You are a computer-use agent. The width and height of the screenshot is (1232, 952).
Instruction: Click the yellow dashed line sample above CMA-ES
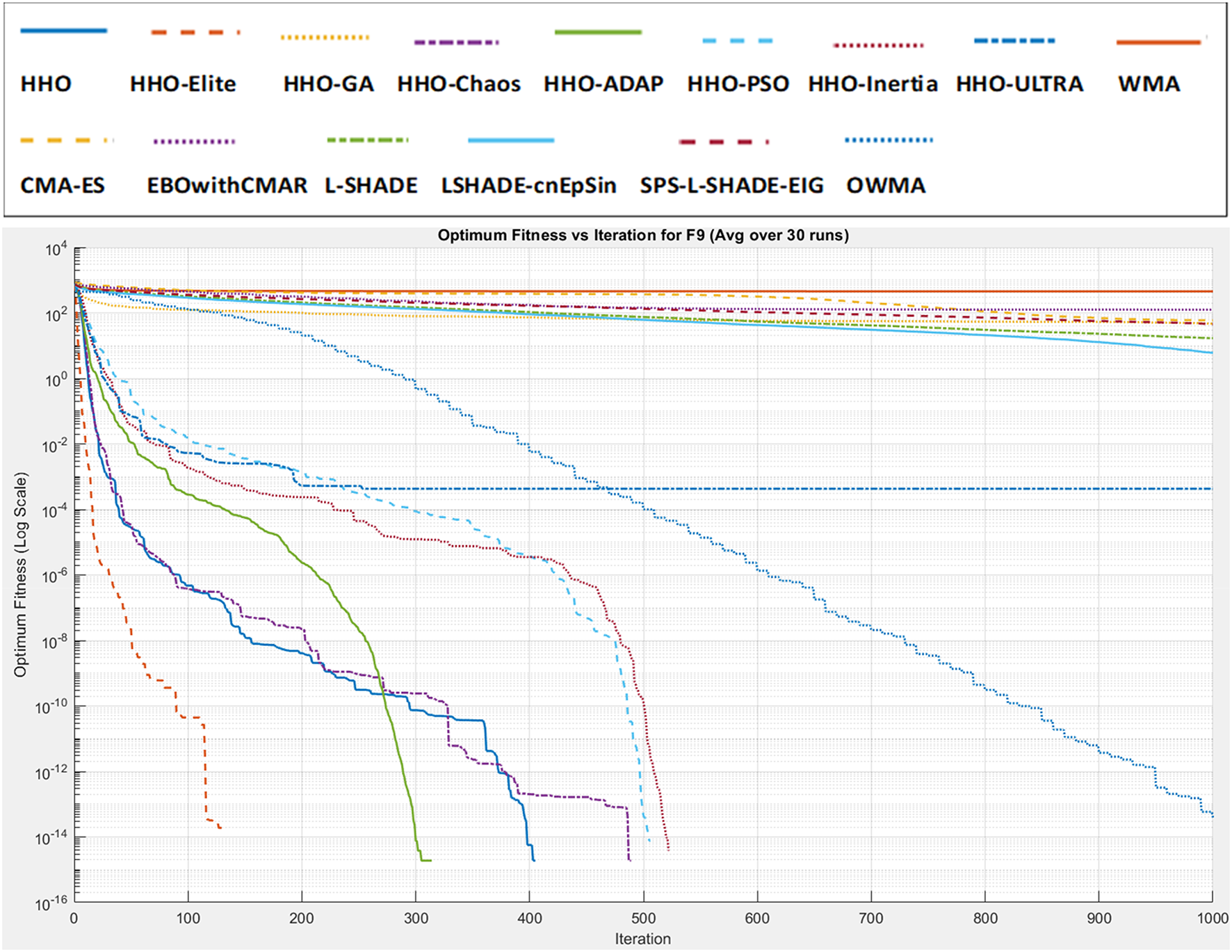pyautogui.click(x=67, y=140)
